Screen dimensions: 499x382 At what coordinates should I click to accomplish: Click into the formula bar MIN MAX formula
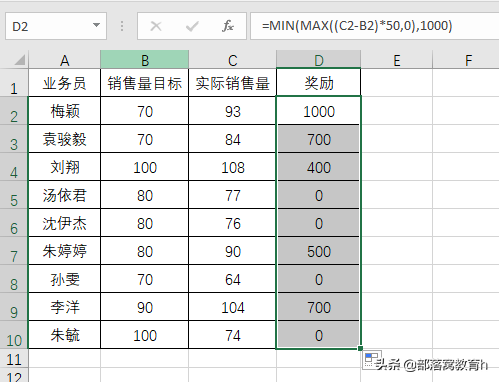pos(374,26)
